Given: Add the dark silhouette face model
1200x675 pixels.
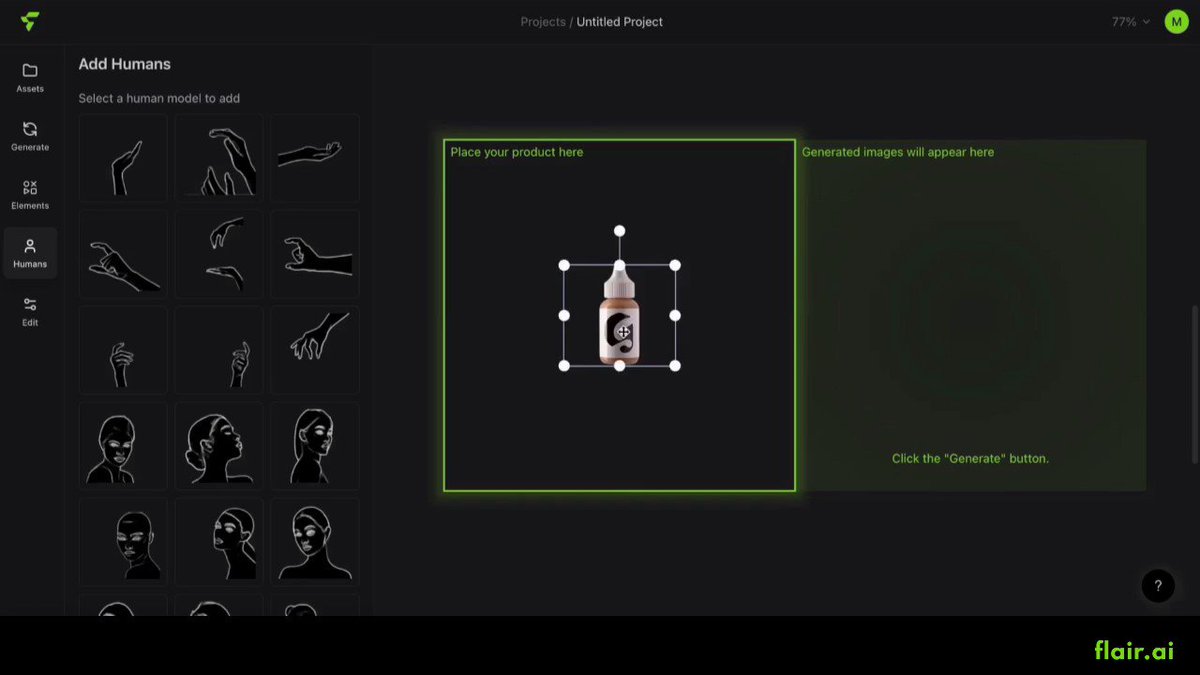Looking at the screenshot, I should pyautogui.click(x=123, y=542).
